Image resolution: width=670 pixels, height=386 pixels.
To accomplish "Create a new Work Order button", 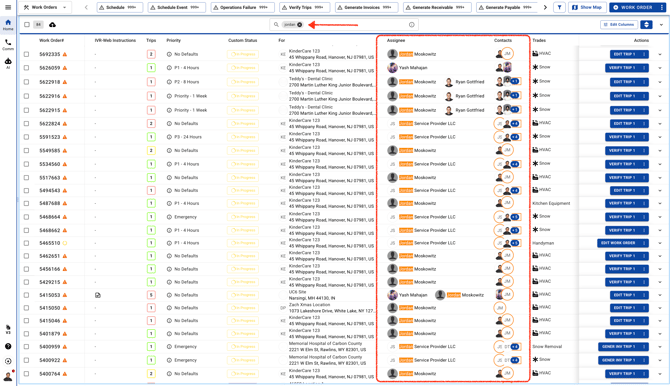I will tap(633, 7).
